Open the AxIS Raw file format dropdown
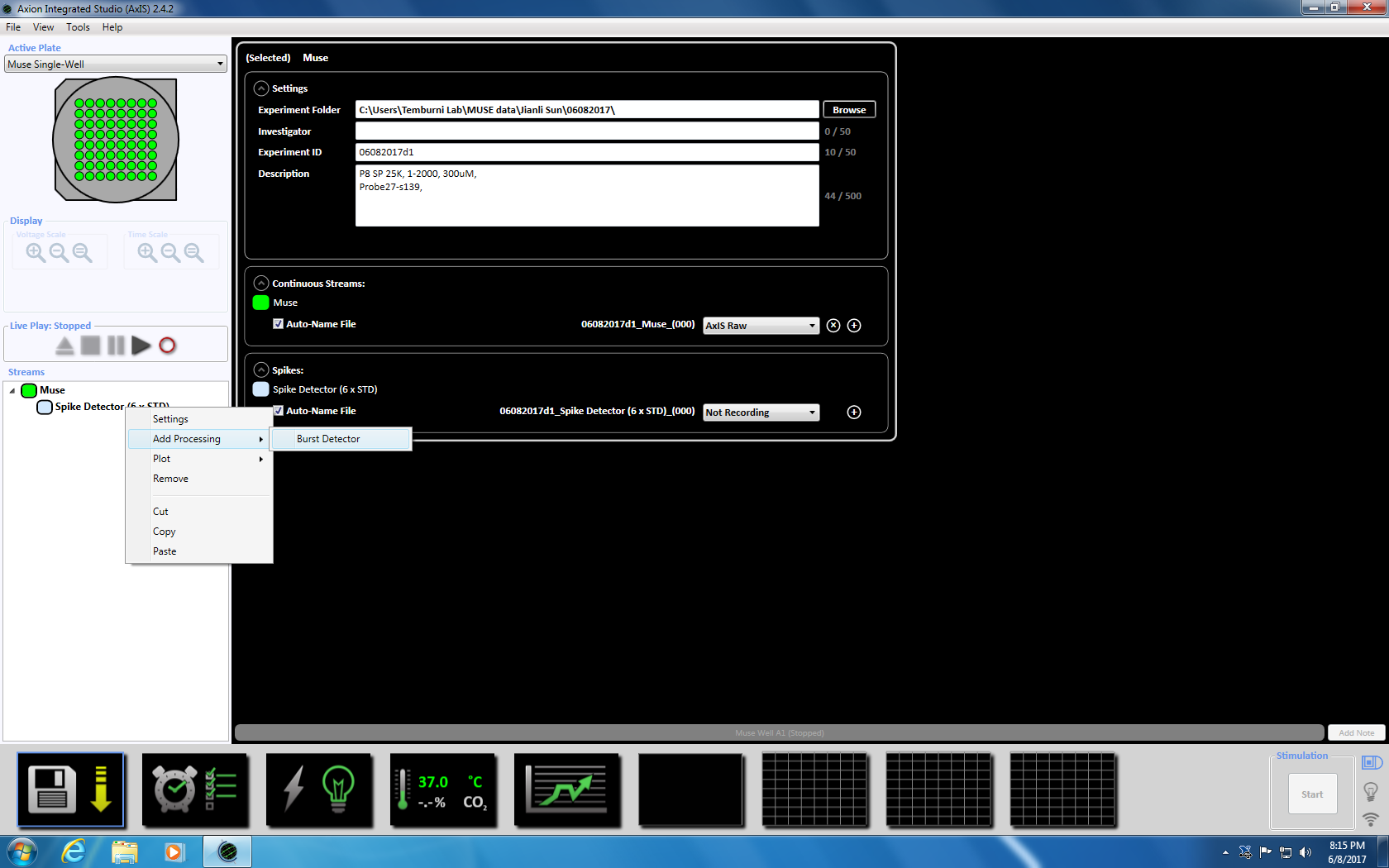Screen dimensions: 1389x868 coord(761,326)
